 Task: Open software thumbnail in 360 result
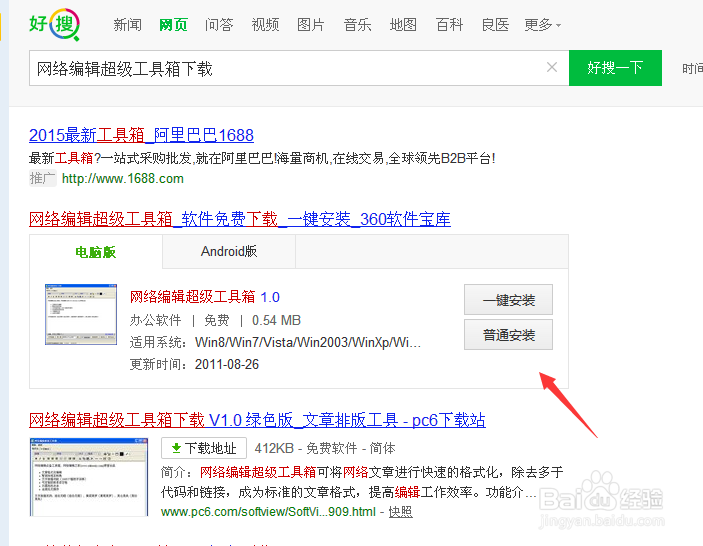81,314
